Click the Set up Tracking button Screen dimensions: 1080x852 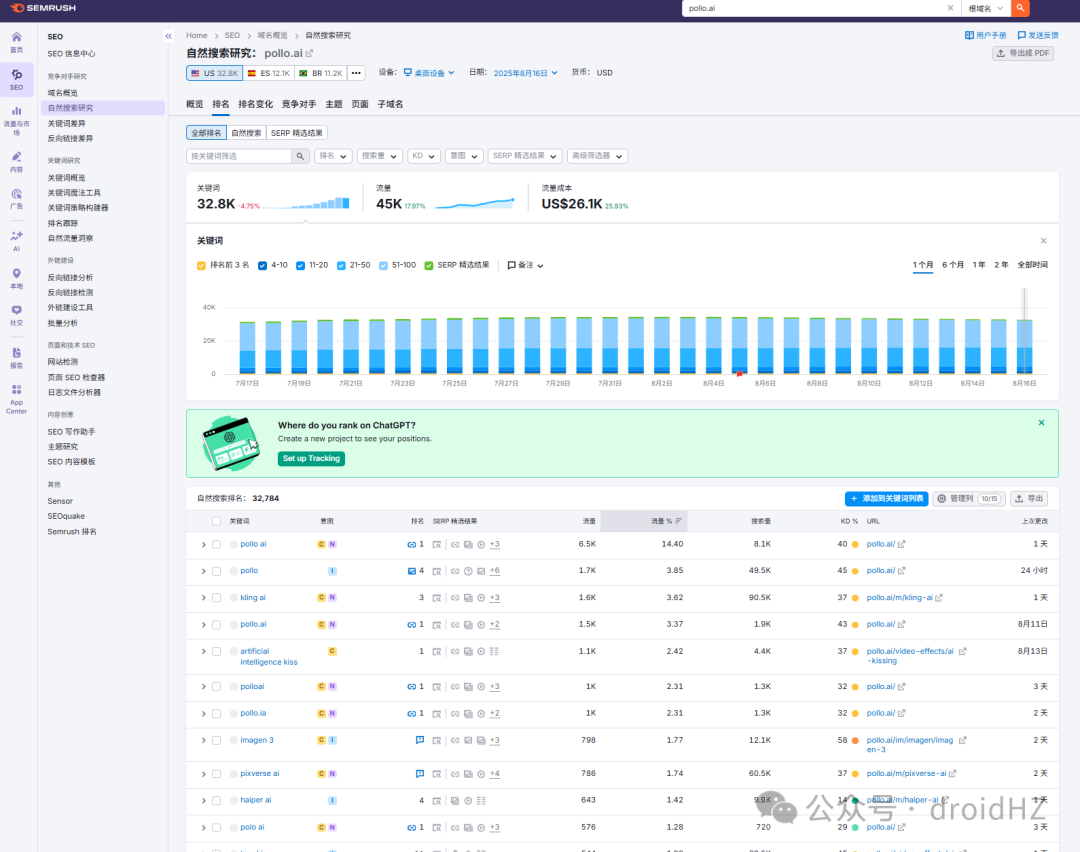click(x=311, y=459)
